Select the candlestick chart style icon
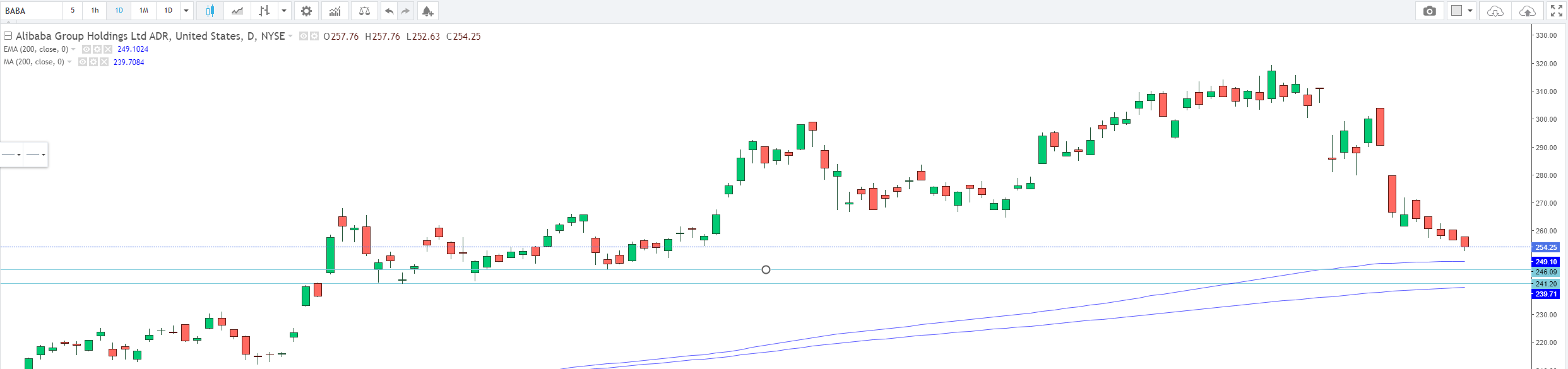Viewport: 1568px width, 369px height. 210,11
